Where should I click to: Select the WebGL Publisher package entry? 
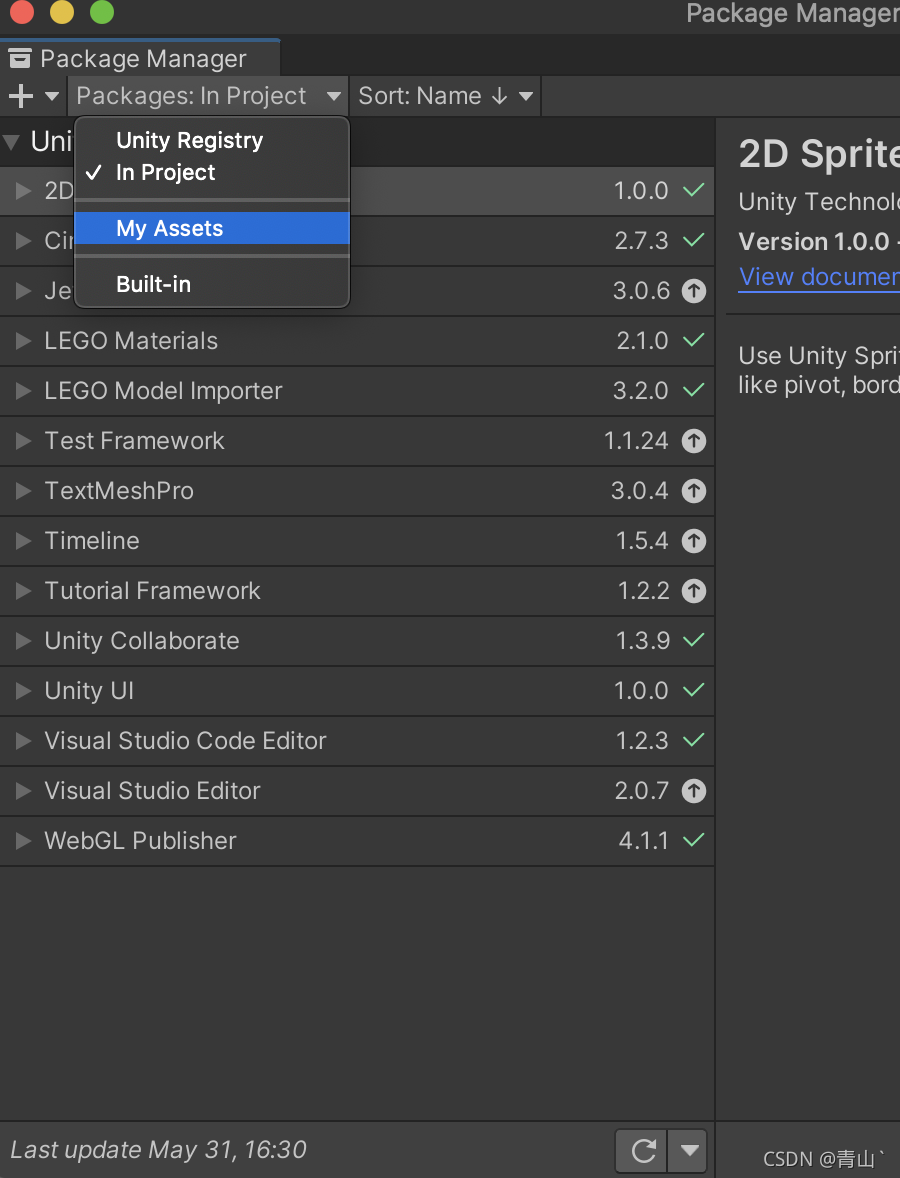click(357, 841)
